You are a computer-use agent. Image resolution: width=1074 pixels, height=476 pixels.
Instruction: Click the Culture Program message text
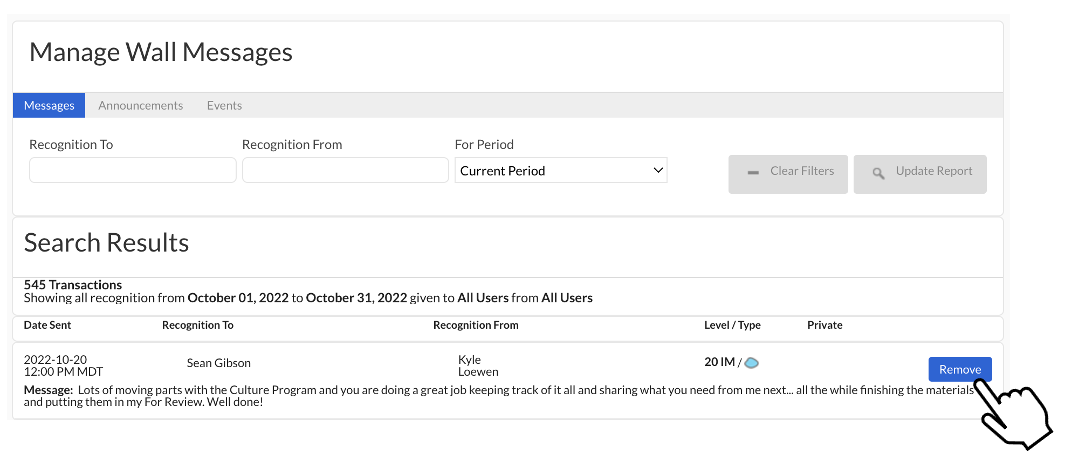499,396
